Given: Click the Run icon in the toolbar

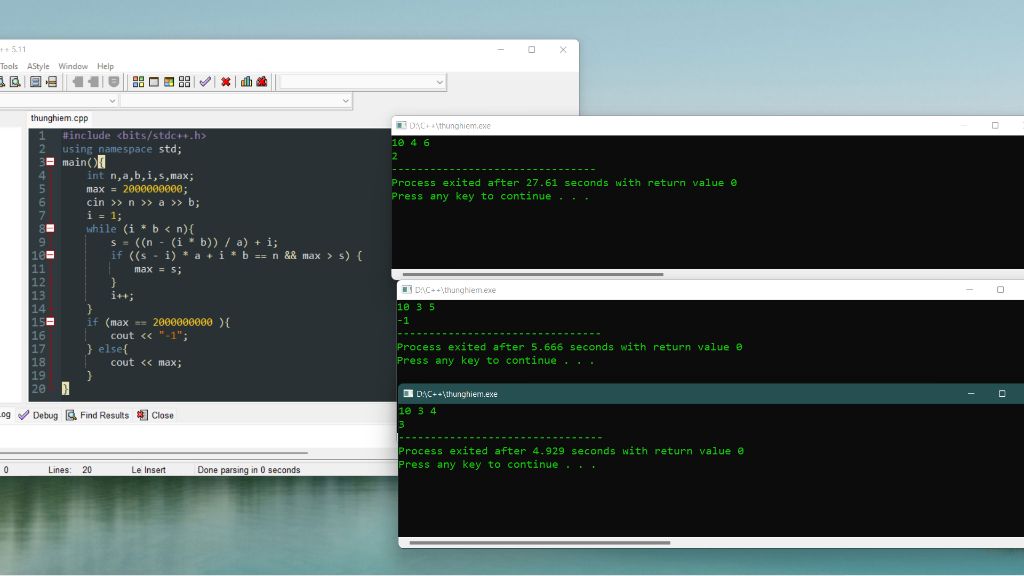Looking at the screenshot, I should [154, 82].
